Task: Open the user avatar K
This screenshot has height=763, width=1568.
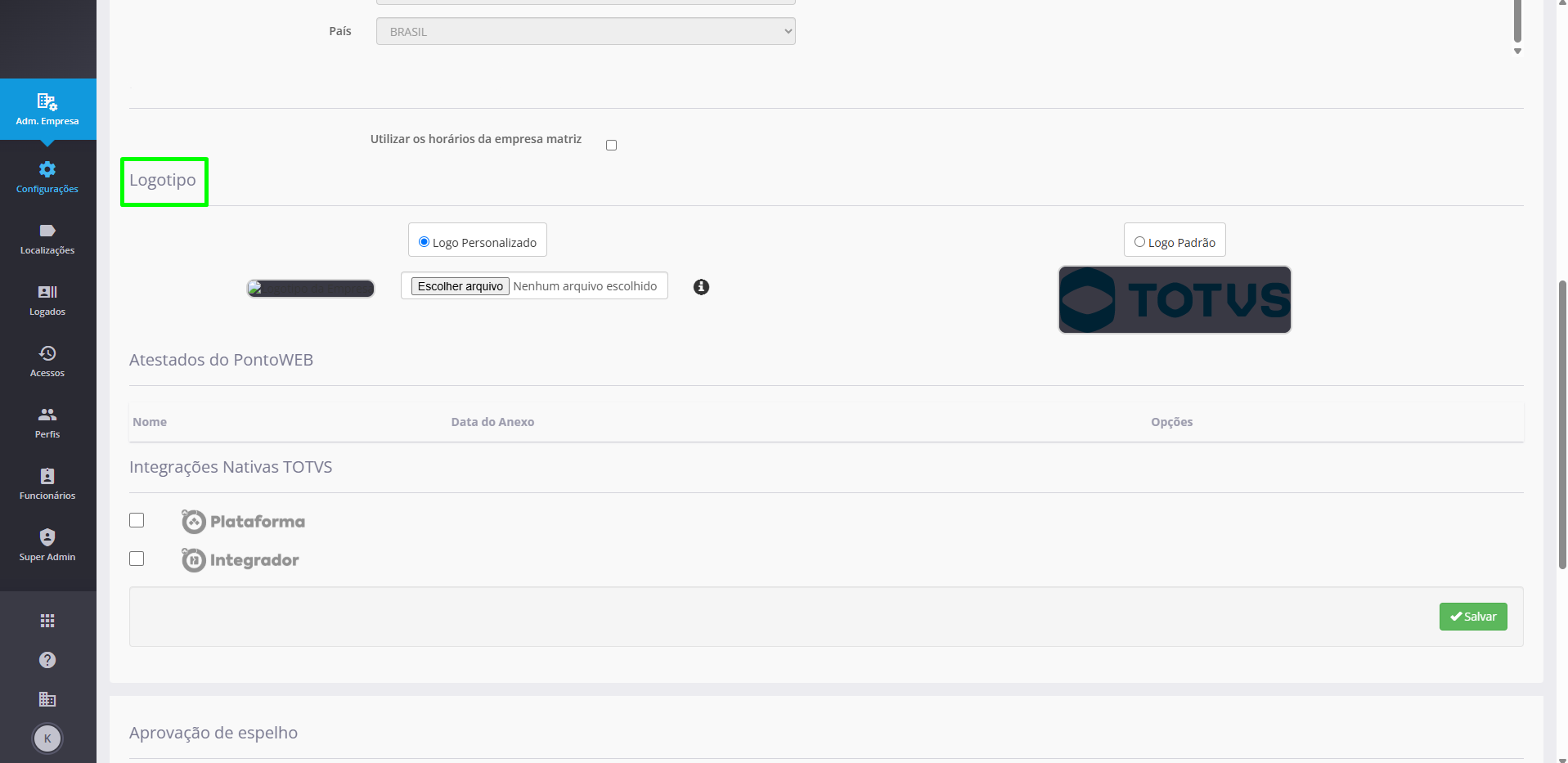Action: click(x=47, y=738)
